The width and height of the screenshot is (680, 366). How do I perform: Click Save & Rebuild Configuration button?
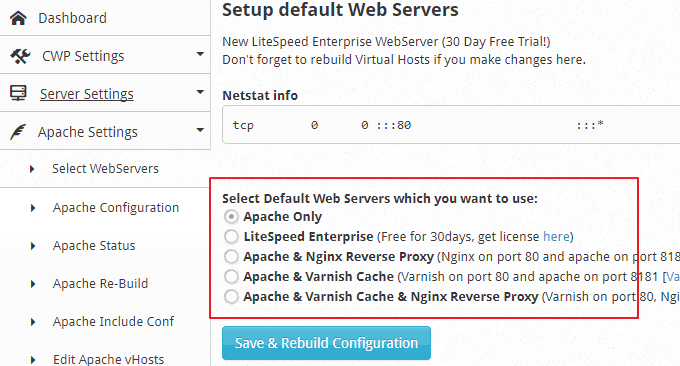326,343
